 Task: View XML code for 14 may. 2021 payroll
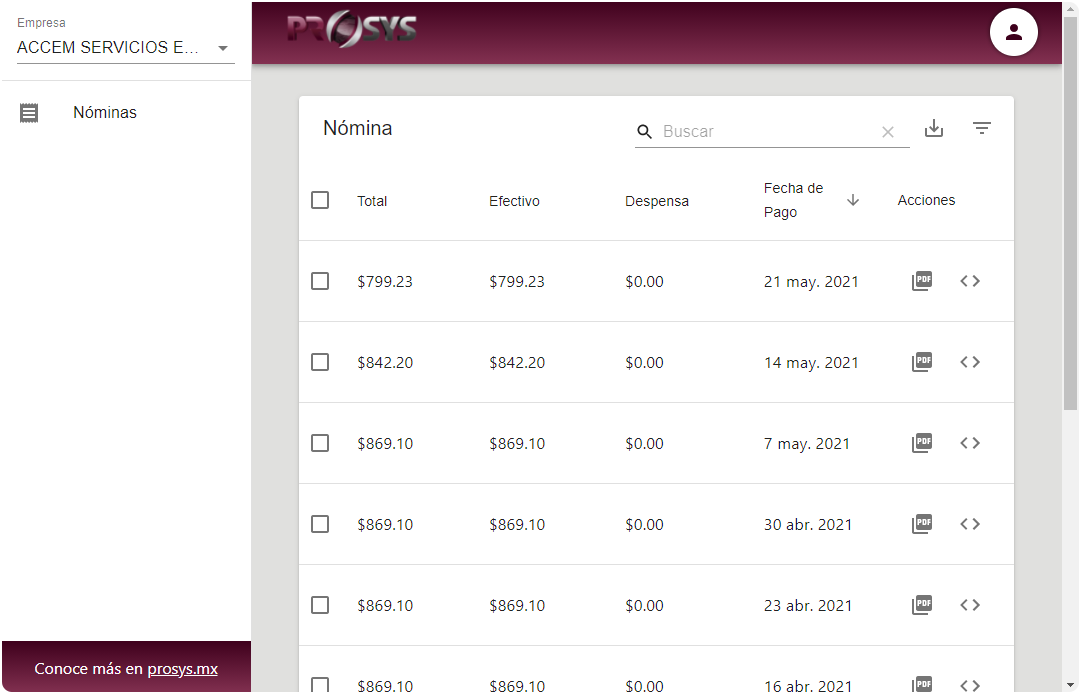[970, 362]
